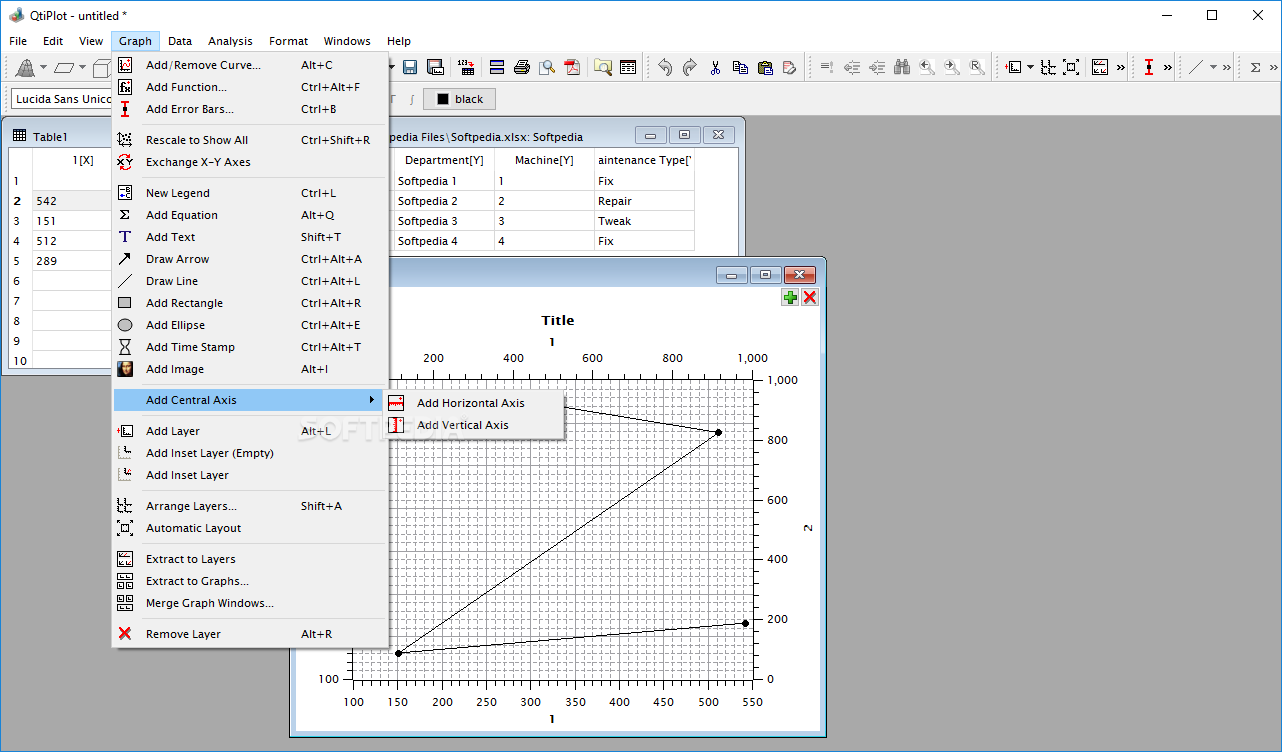
Task: Click the recalculate table values icon
Action: (467, 67)
